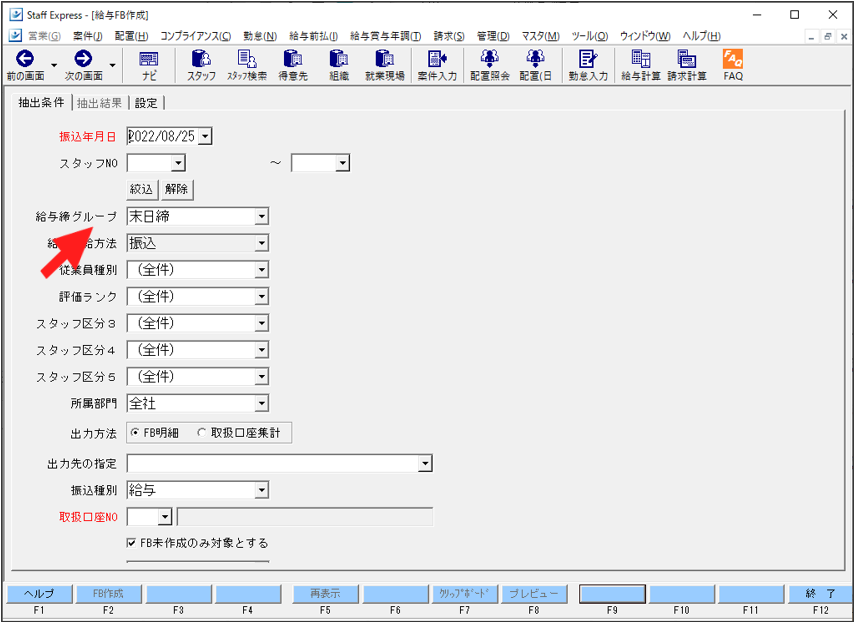Open the ナビ navigation icon
This screenshot has height=624, width=855.
(149, 59)
